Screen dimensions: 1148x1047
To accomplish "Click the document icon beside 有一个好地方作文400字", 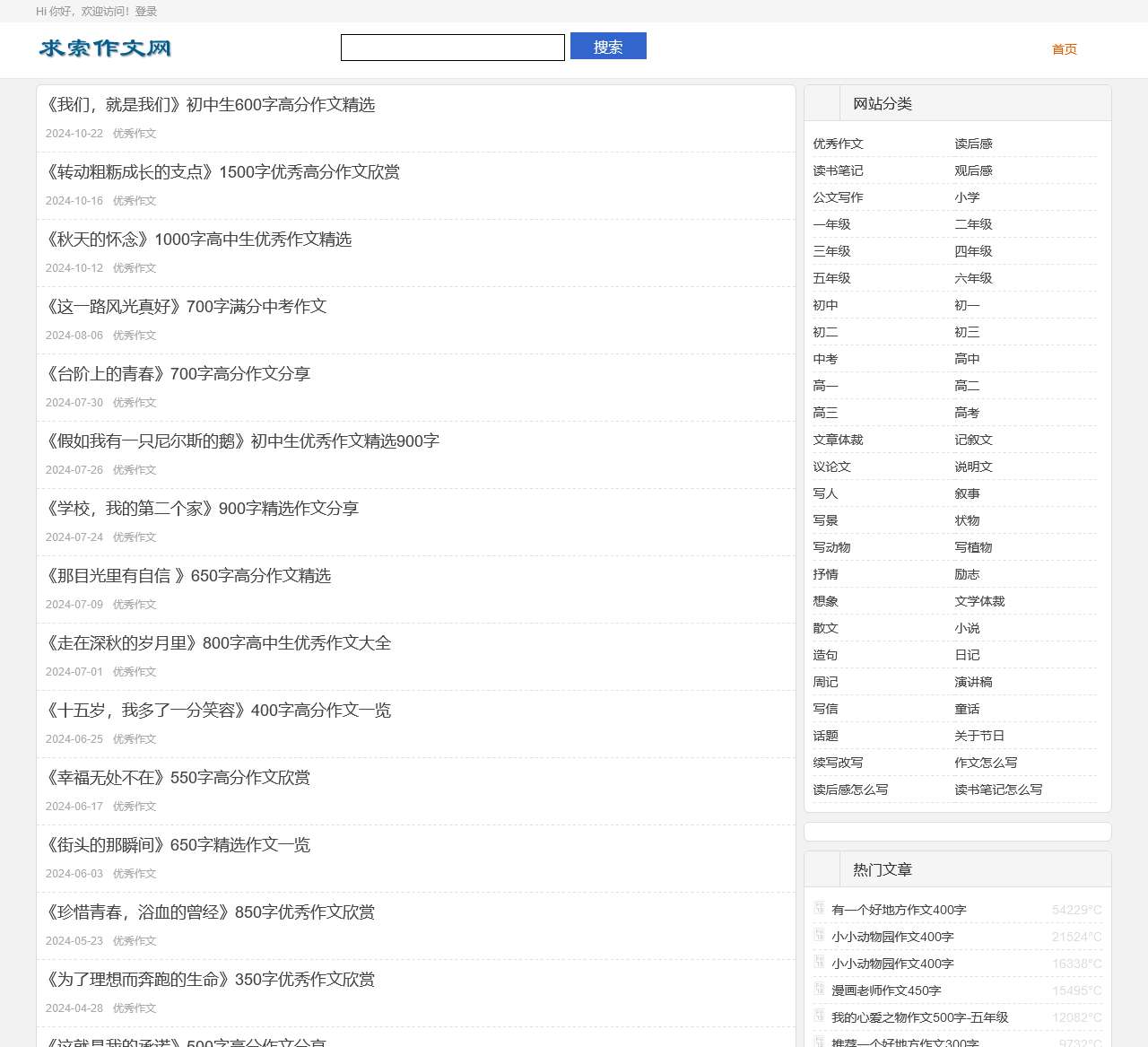I will (x=819, y=908).
